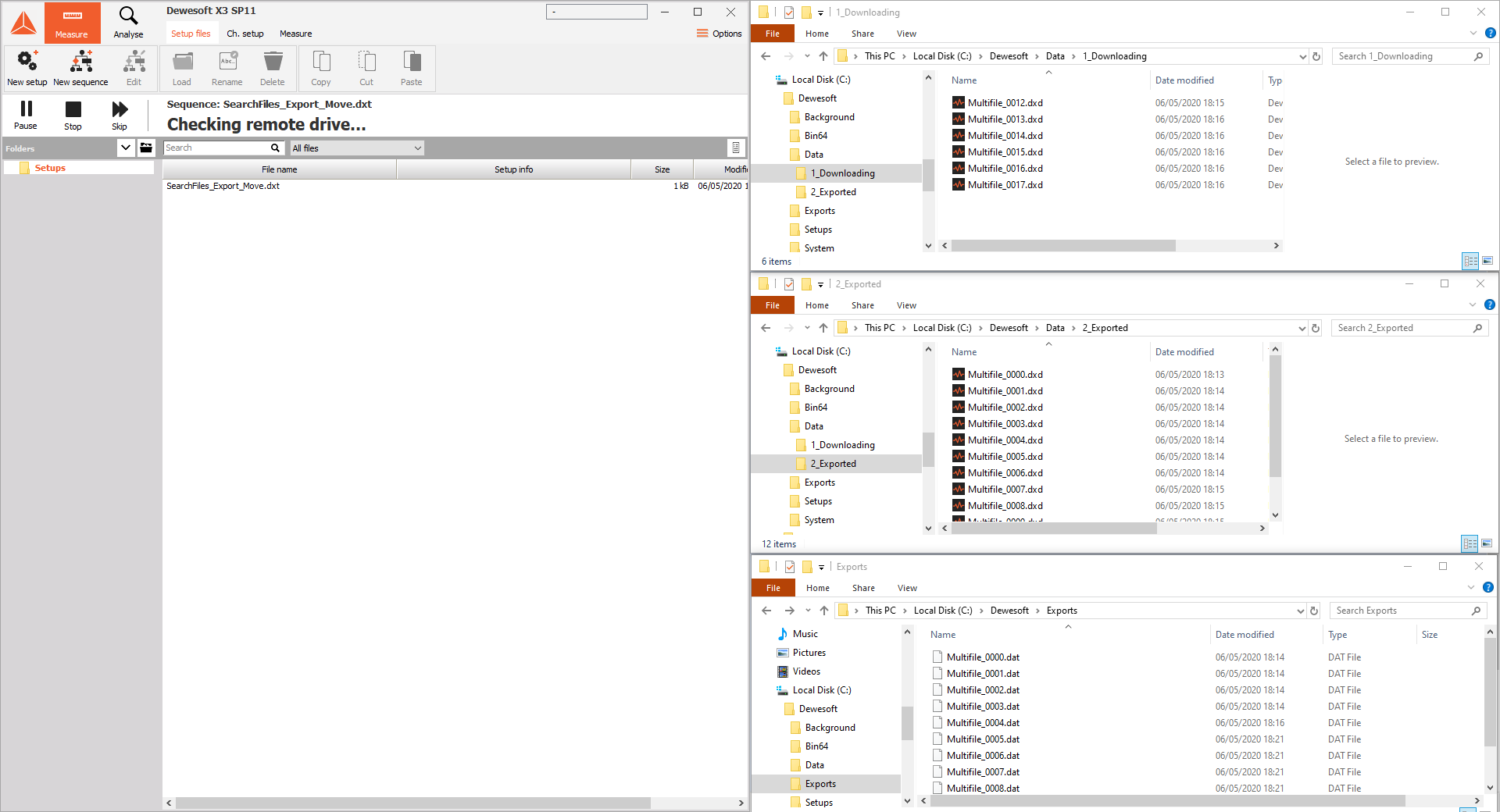Click new folder icon in 2_Exported title bar
This screenshot has height=812, width=1500.
[806, 284]
